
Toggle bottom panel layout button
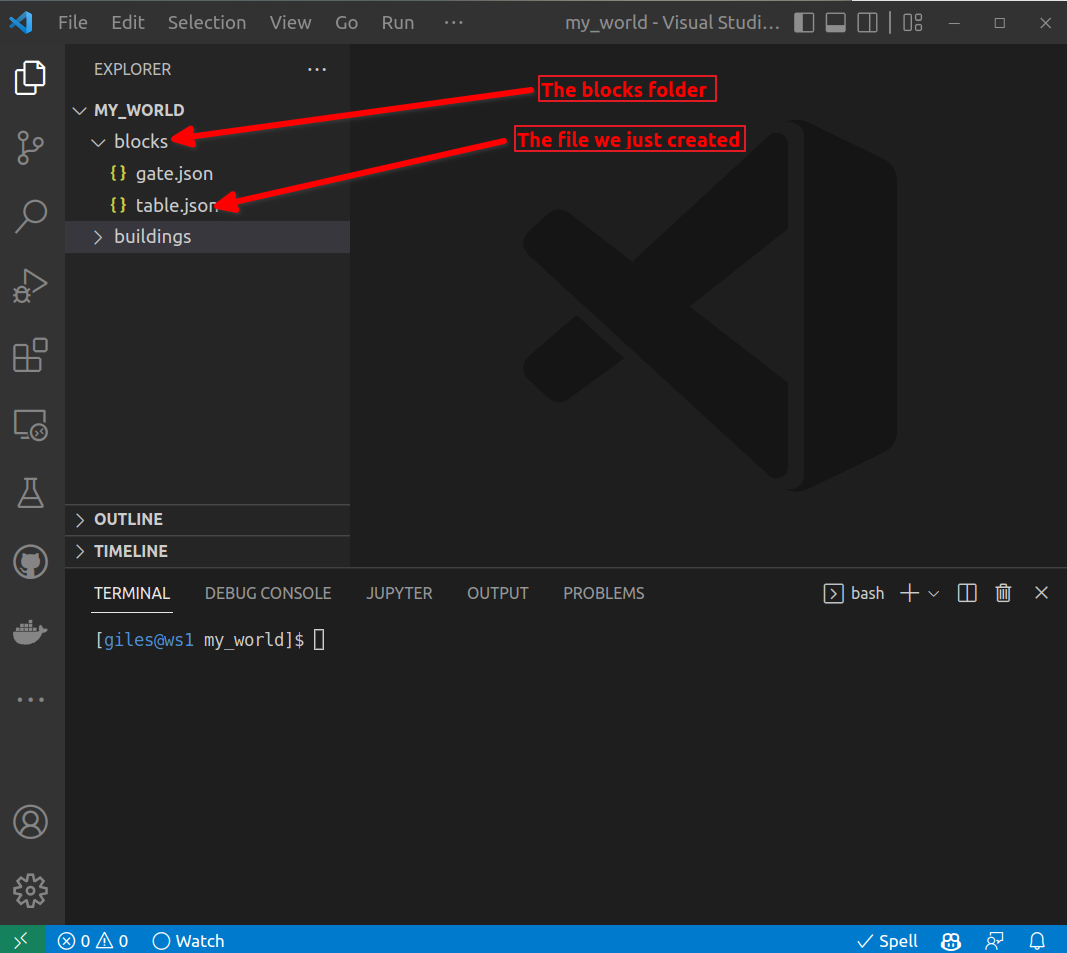coord(836,22)
